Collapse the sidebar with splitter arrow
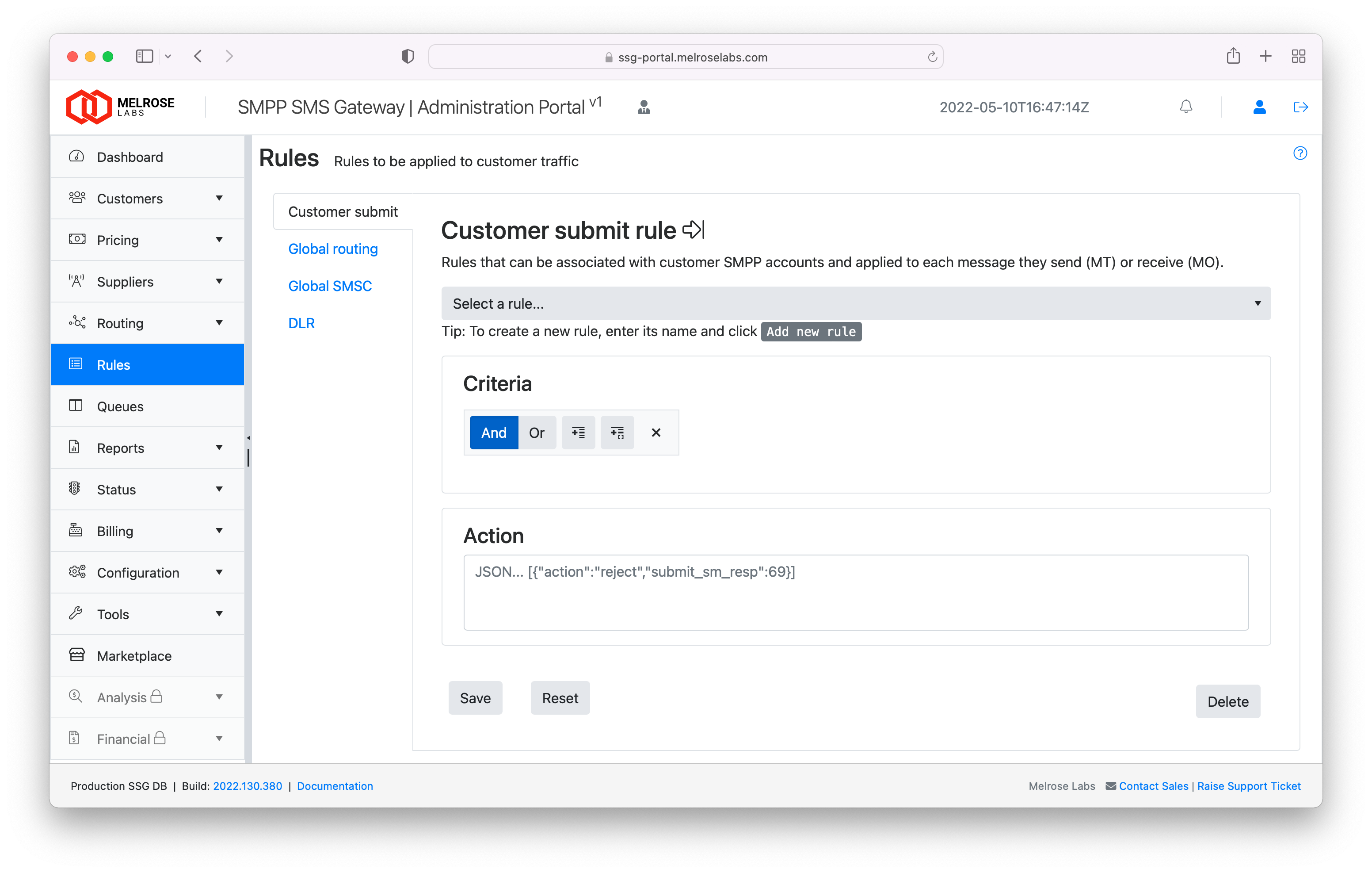This screenshot has width=1372, height=873. [248, 438]
